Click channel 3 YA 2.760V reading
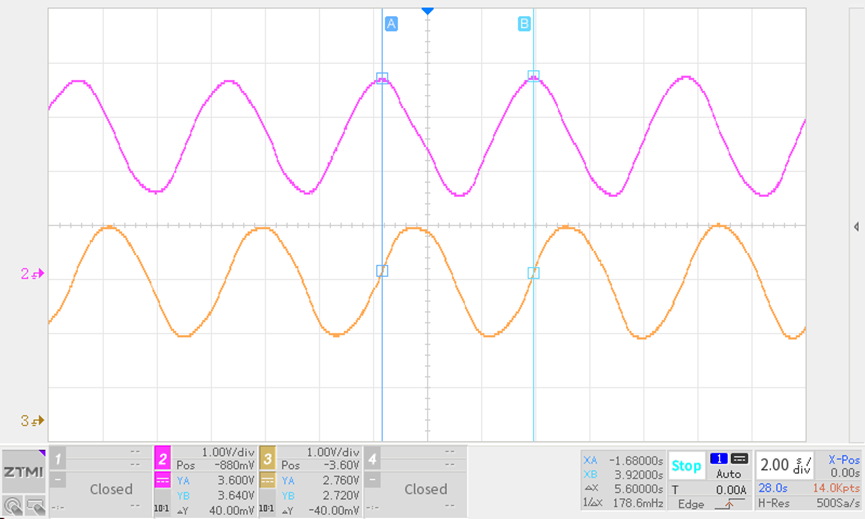This screenshot has height=519, width=865. click(320, 480)
